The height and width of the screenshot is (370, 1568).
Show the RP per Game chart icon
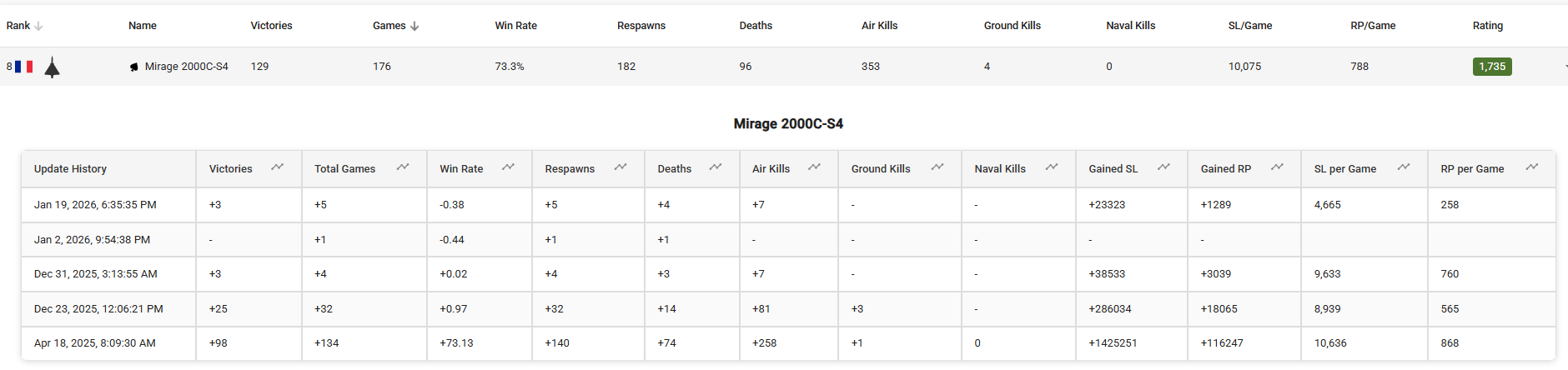[1532, 167]
